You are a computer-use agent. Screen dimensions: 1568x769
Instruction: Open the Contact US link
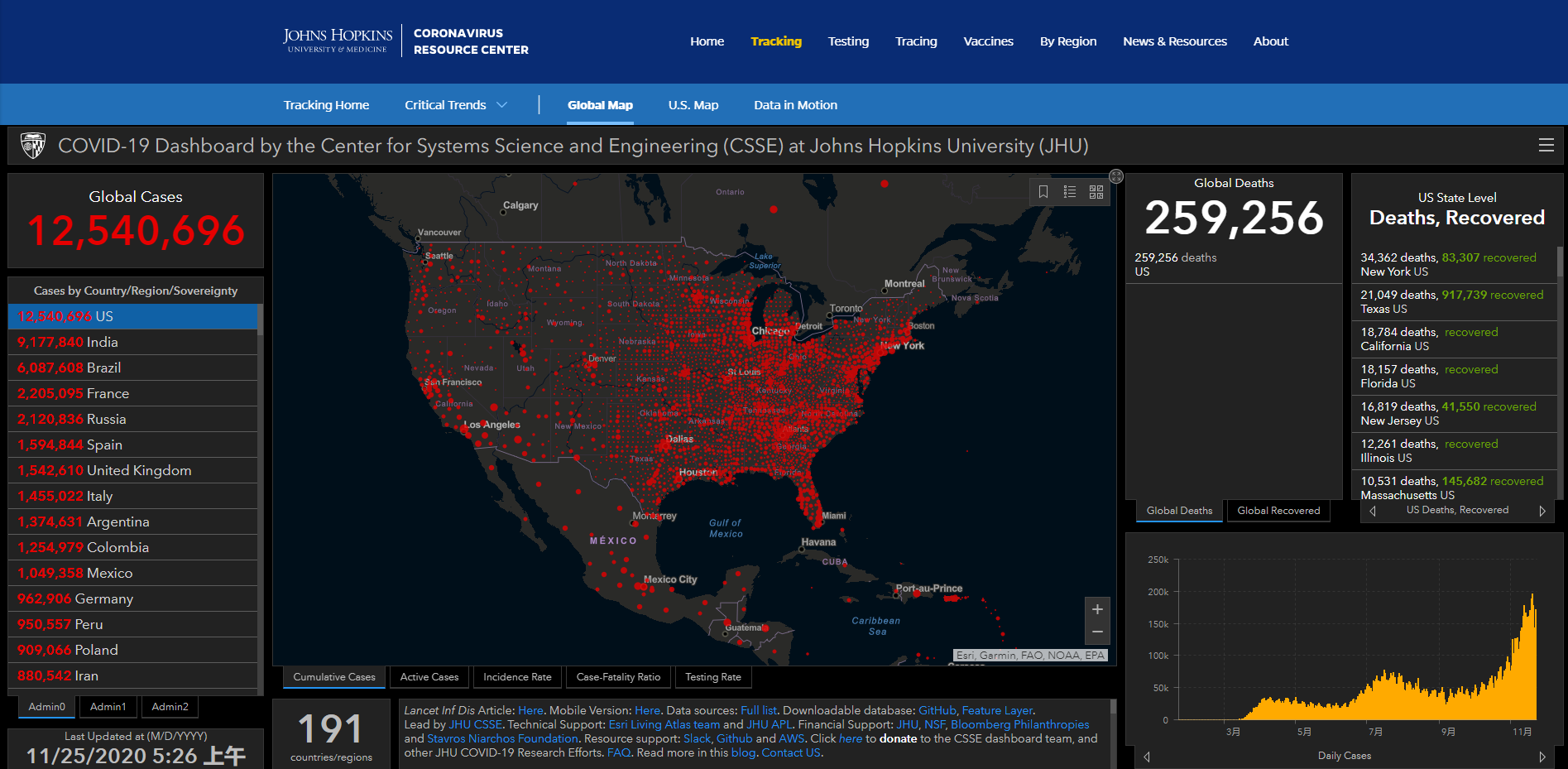point(791,752)
